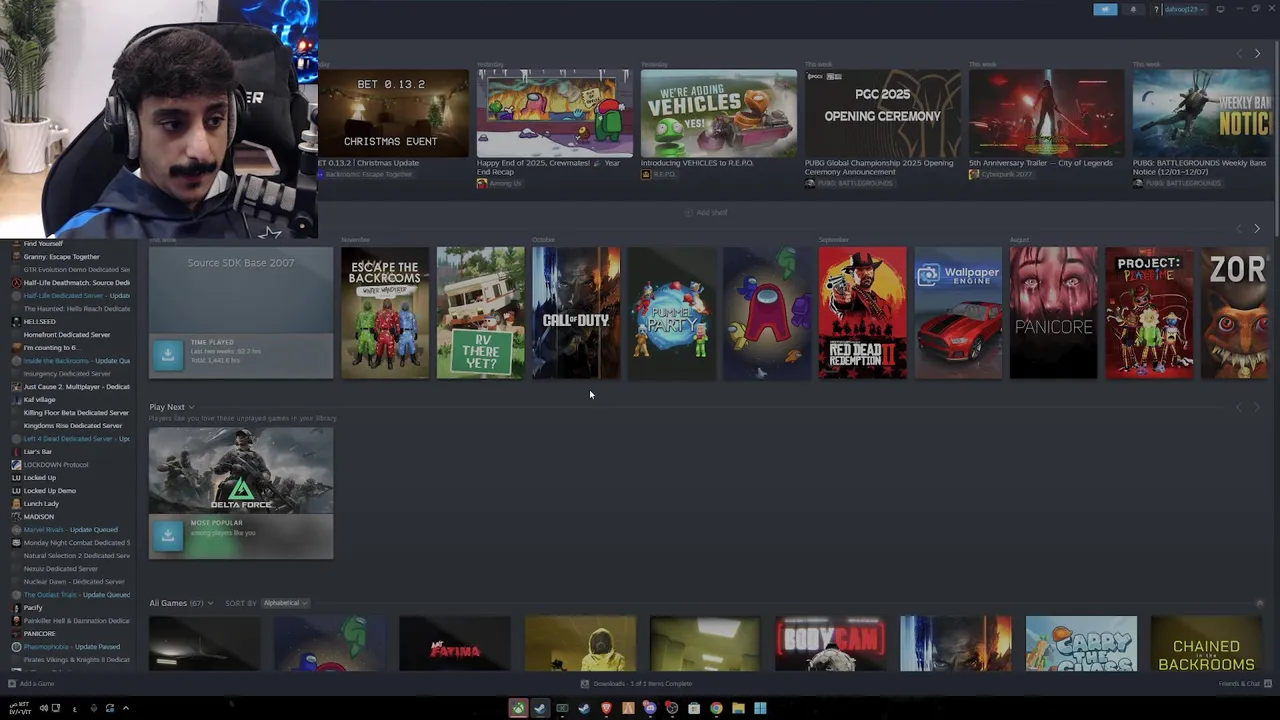Select Granny: Escape Together in library list

click(x=61, y=257)
